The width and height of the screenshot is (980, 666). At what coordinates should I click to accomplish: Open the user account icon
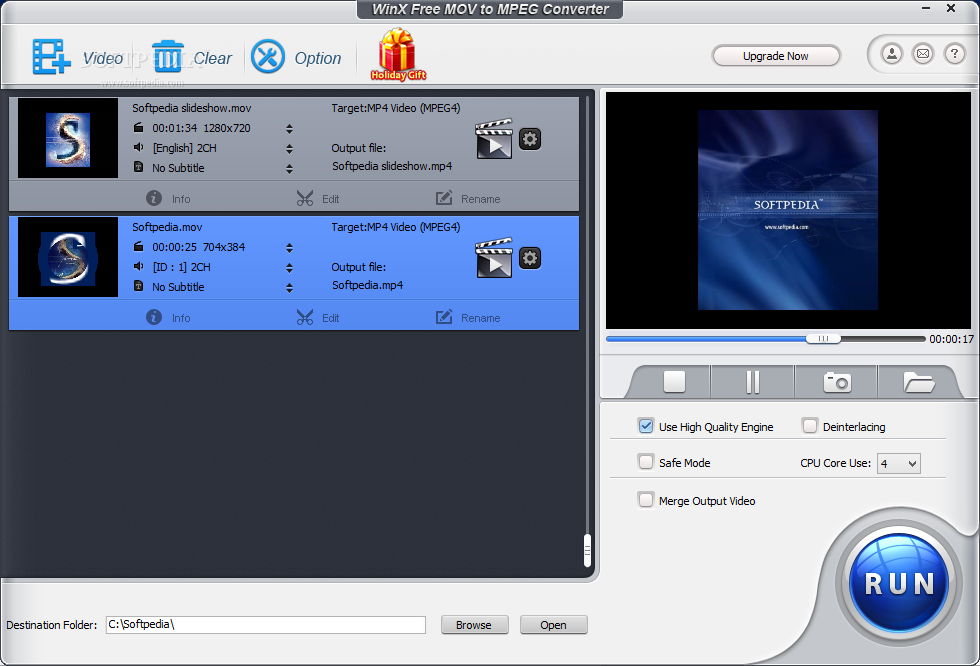pyautogui.click(x=892, y=54)
